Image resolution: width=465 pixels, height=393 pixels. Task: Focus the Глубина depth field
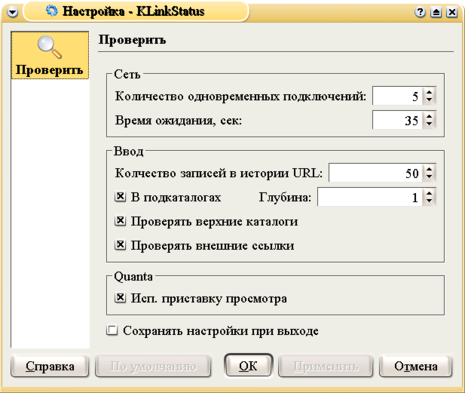[370, 197]
